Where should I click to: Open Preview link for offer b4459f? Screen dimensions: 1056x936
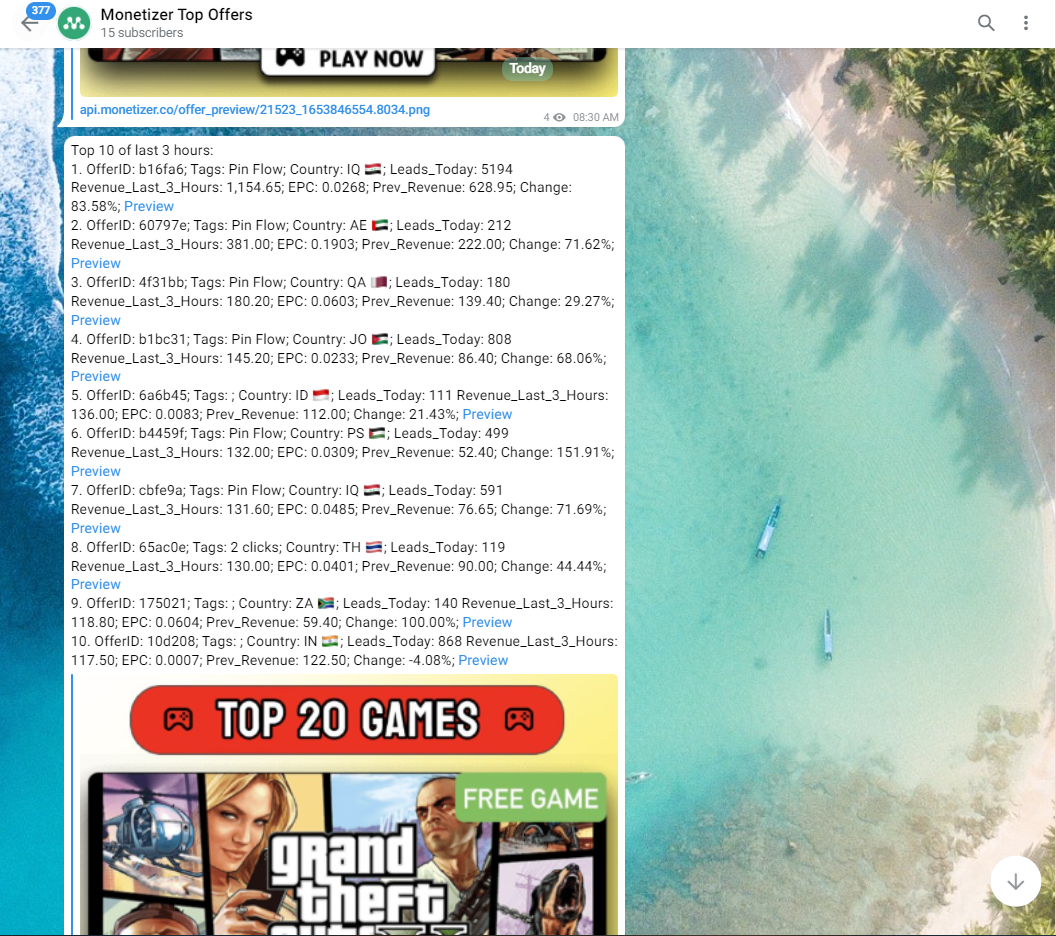pyautogui.click(x=96, y=471)
